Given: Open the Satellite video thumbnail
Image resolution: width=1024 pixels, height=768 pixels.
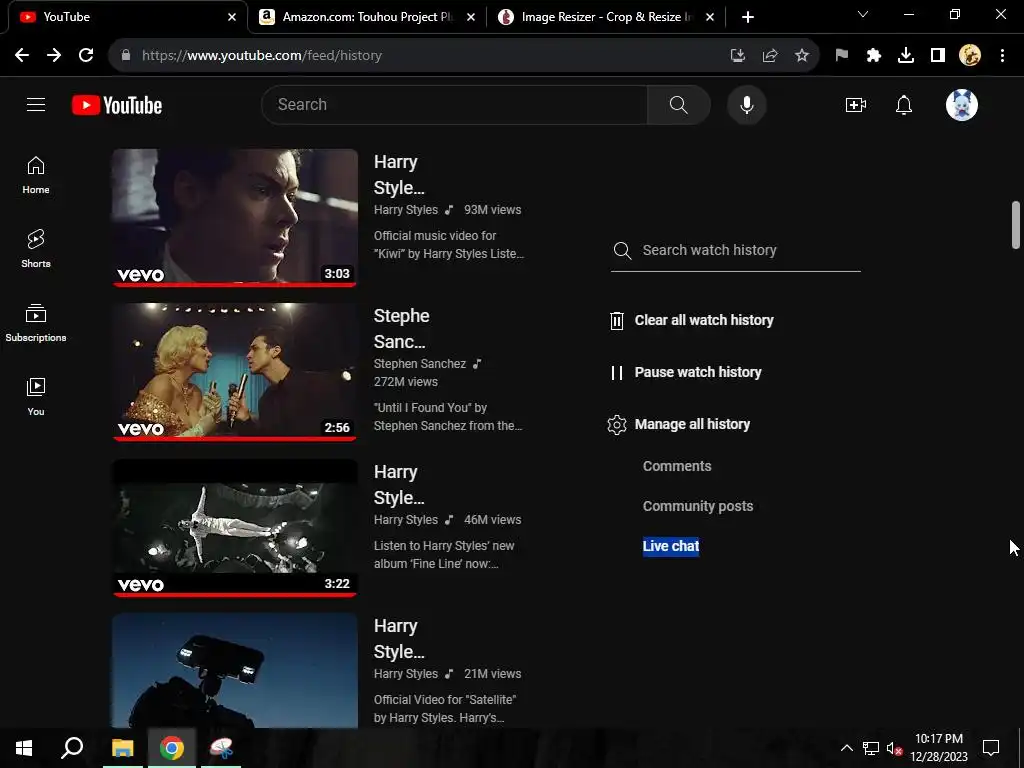Looking at the screenshot, I should [x=234, y=671].
